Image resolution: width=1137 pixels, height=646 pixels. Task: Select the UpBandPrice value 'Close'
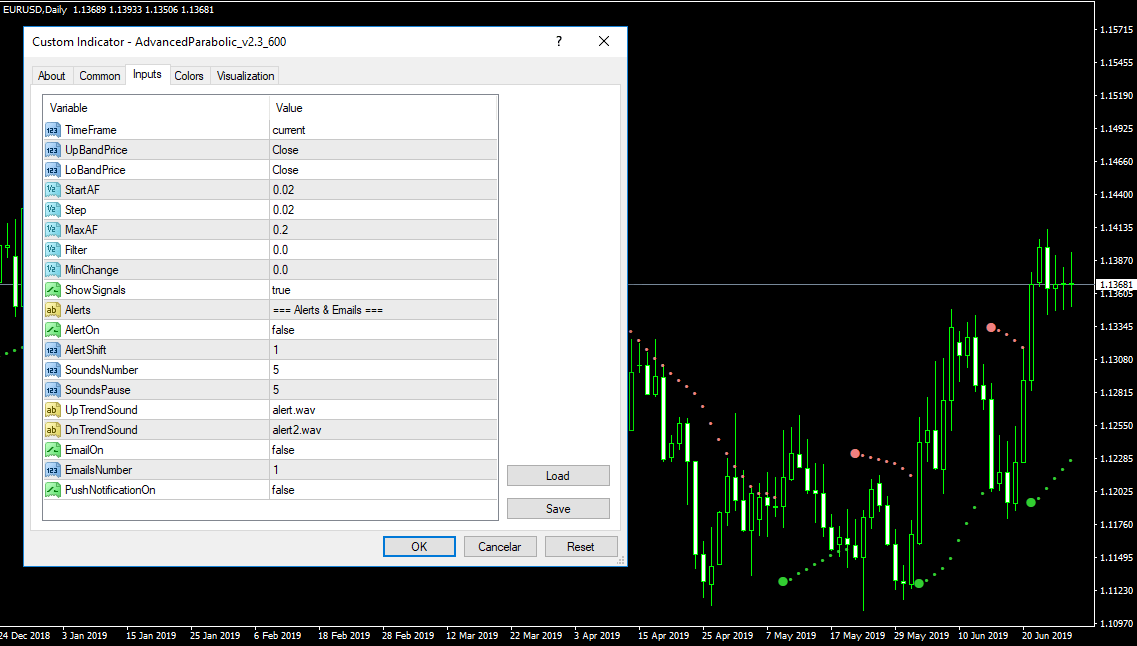285,150
